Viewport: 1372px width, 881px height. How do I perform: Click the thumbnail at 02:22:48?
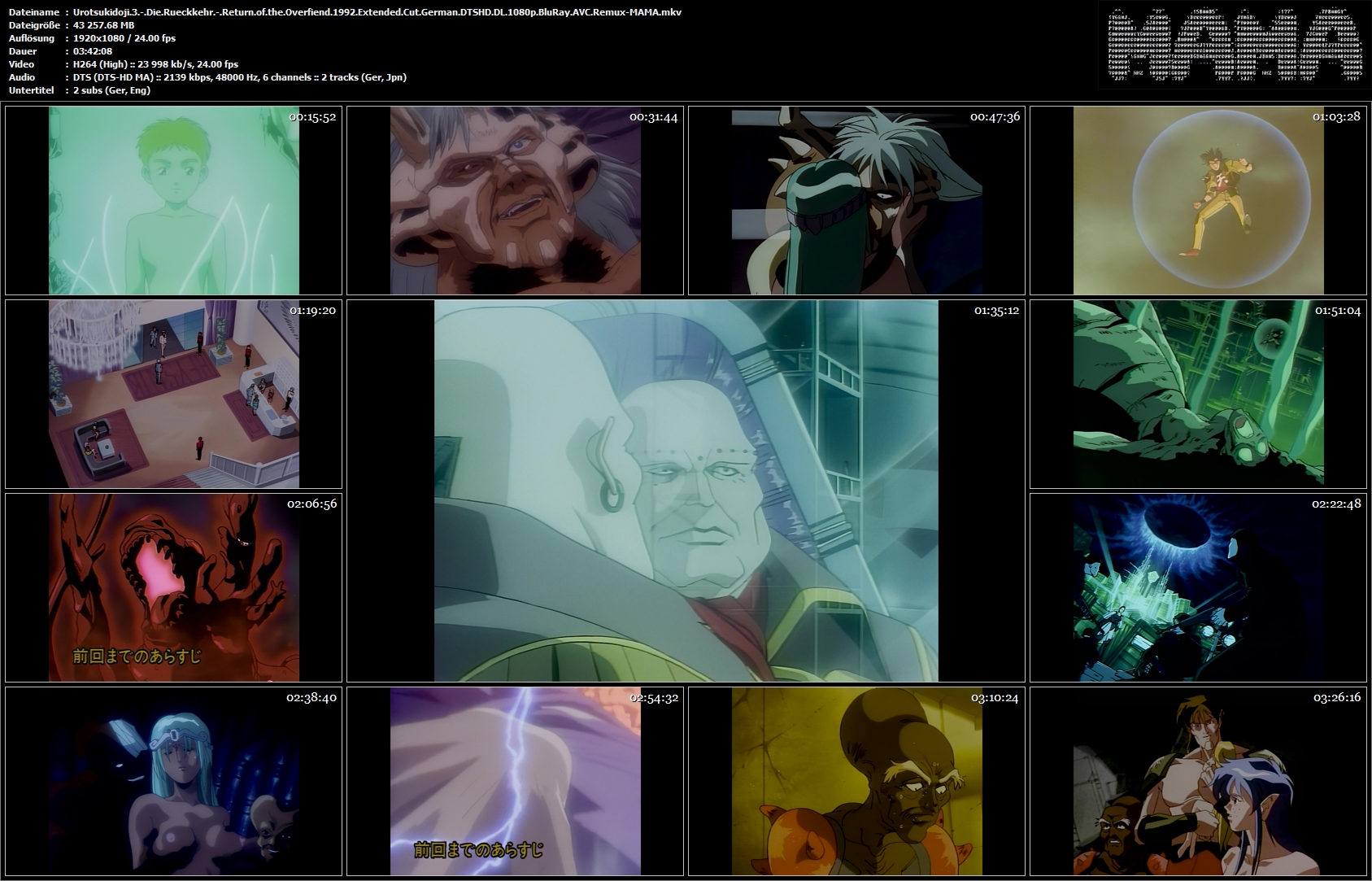[1198, 587]
